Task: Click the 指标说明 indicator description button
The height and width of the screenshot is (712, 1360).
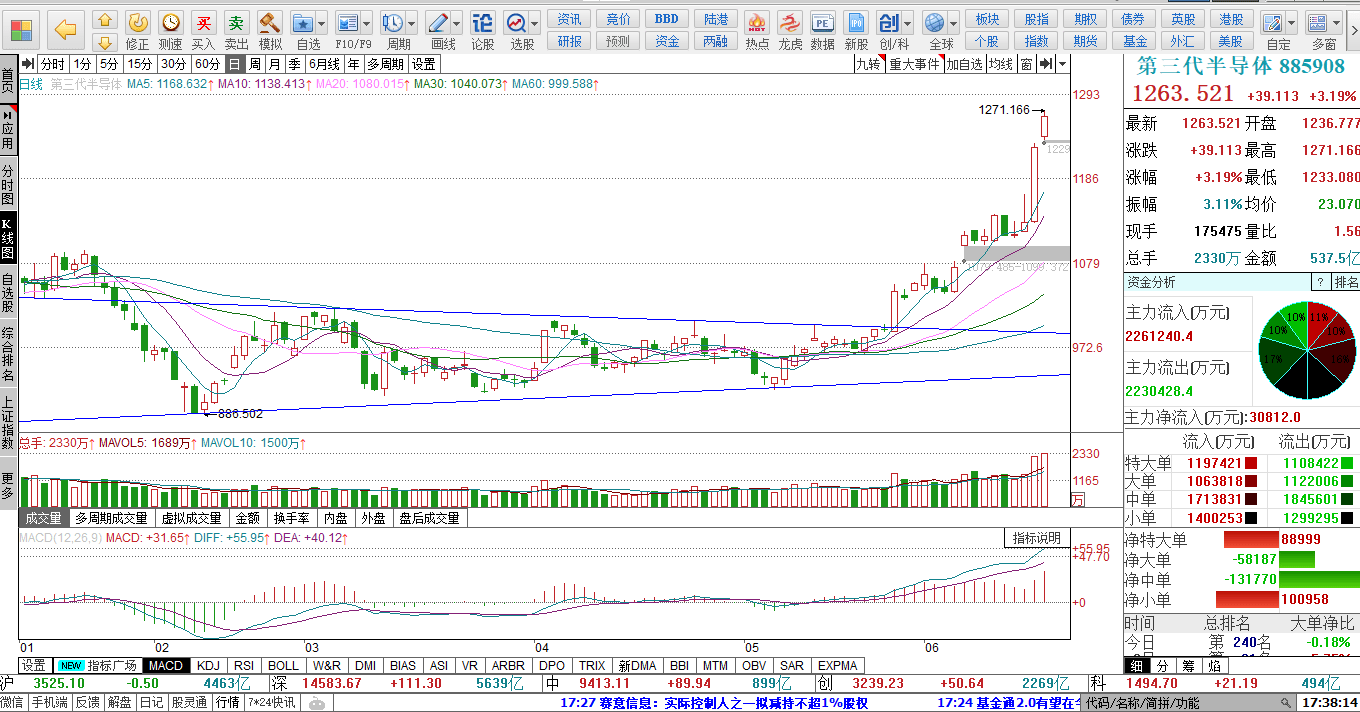Action: pos(1036,538)
